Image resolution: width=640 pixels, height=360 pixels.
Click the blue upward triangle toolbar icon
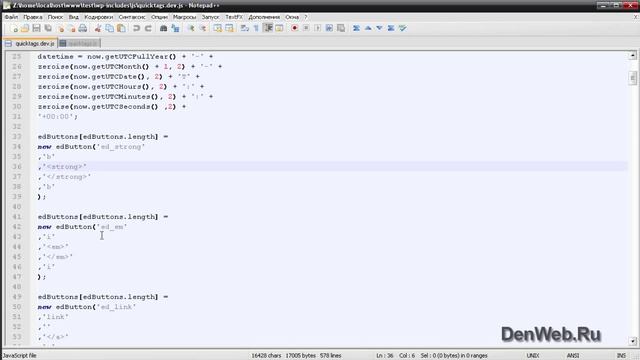368,28
